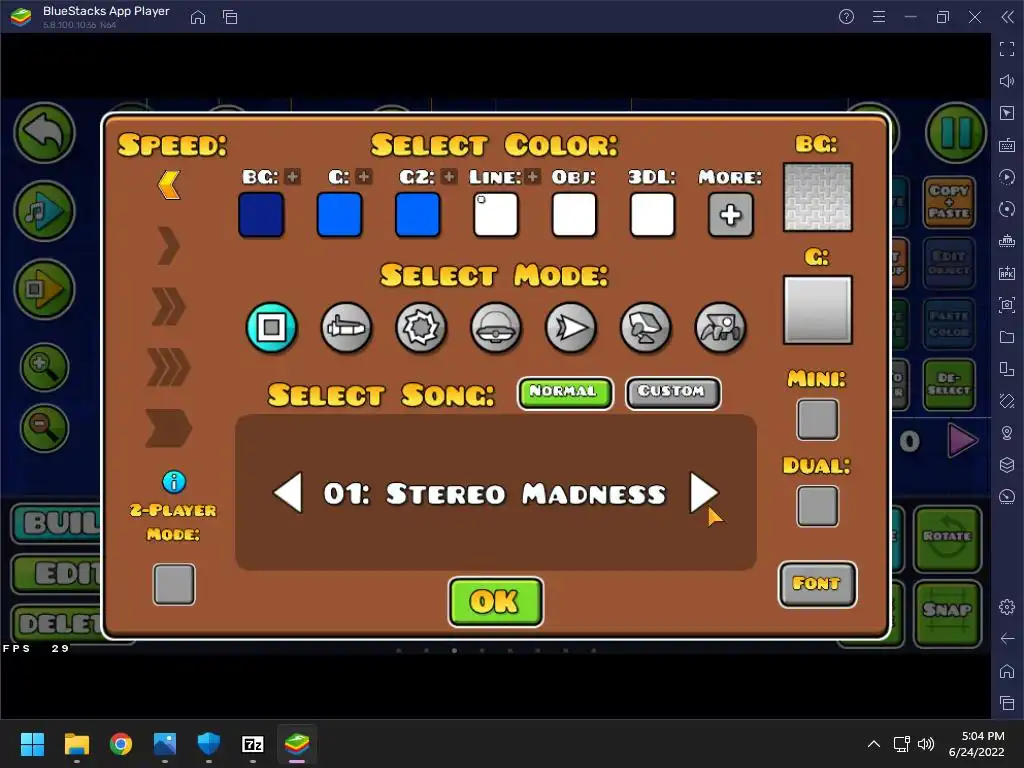Select the Spider game mode icon
Image resolution: width=1024 pixels, height=768 pixels.
[x=720, y=327]
